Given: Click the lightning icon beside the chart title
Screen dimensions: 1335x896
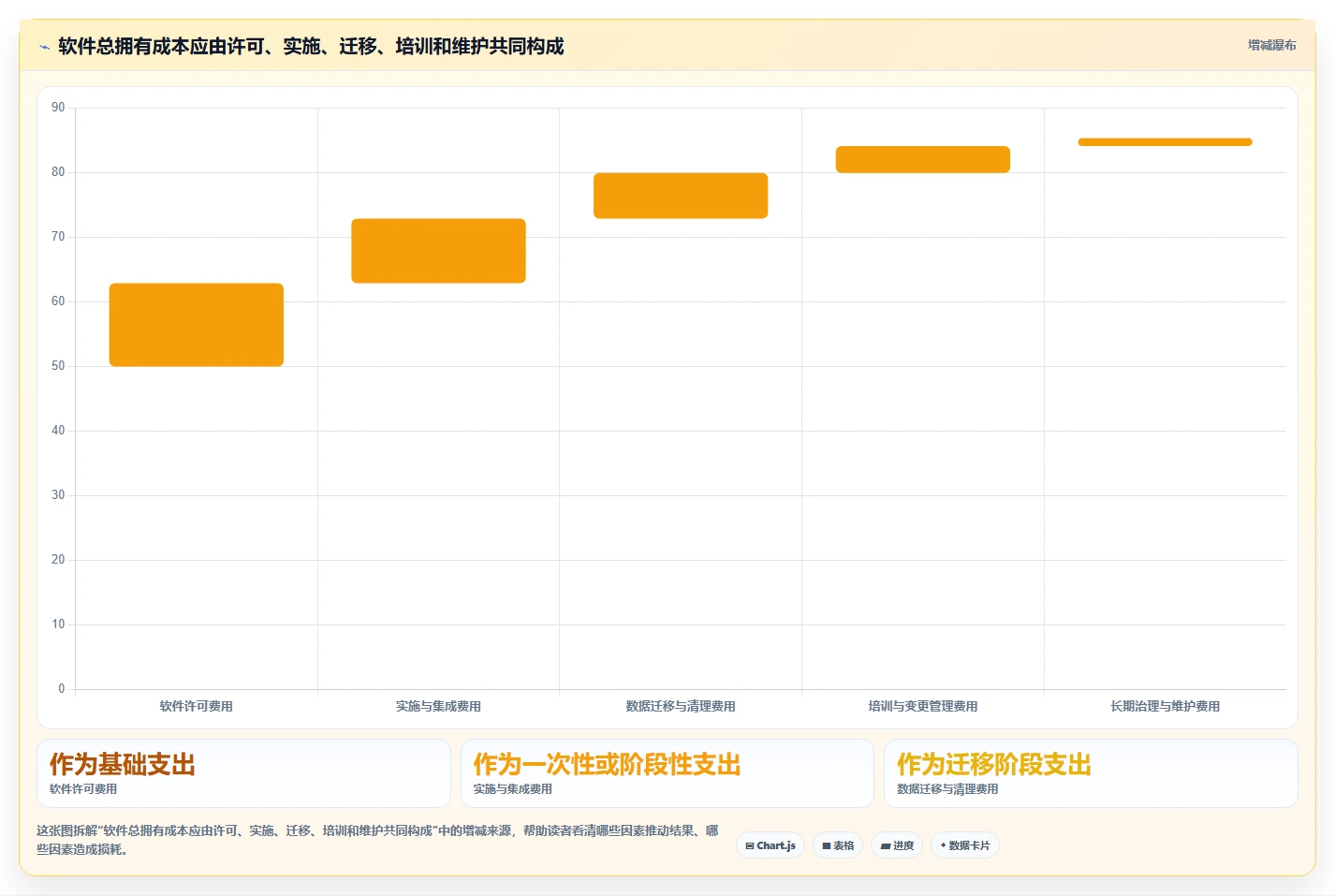Looking at the screenshot, I should coord(44,47).
